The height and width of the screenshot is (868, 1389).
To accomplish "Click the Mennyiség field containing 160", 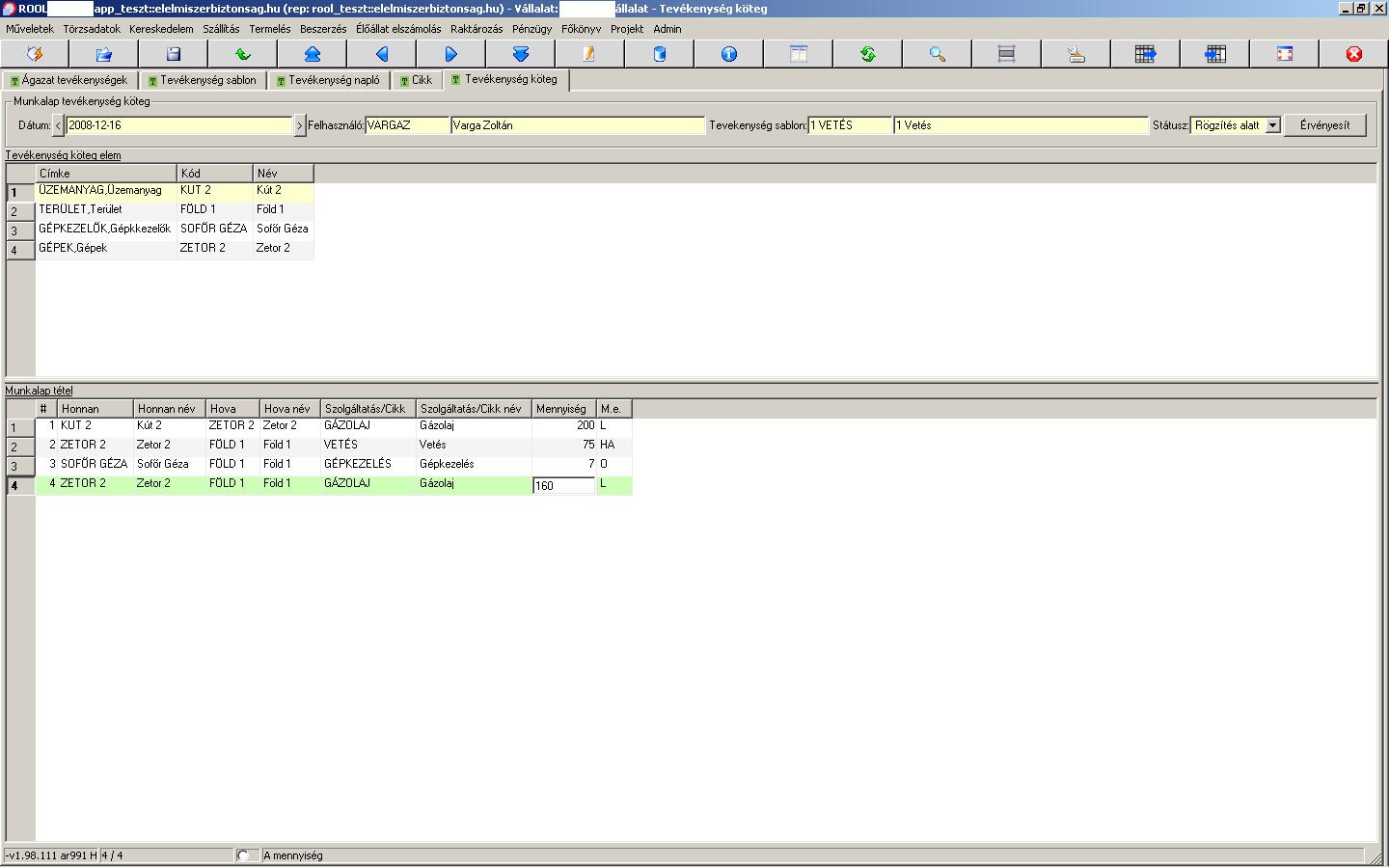I will 563,486.
